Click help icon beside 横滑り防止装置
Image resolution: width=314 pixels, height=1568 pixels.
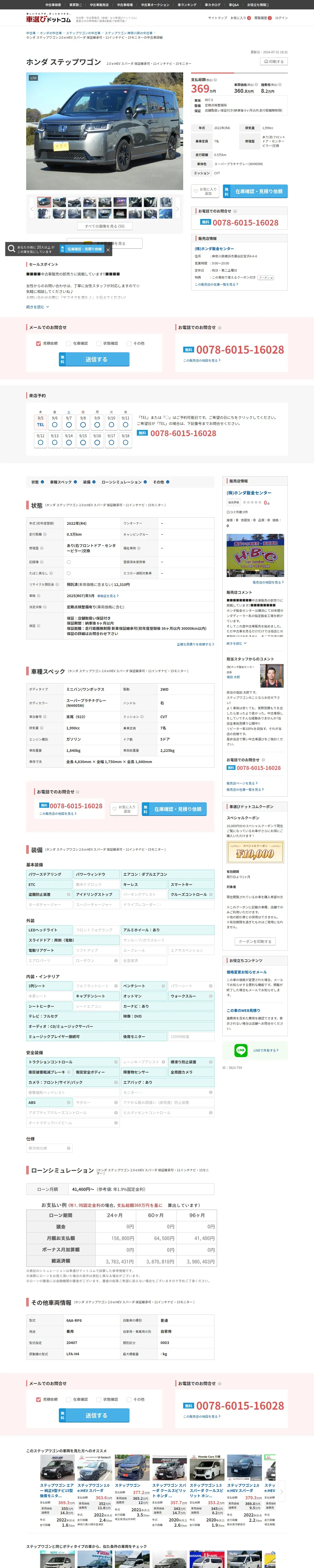point(211,1062)
